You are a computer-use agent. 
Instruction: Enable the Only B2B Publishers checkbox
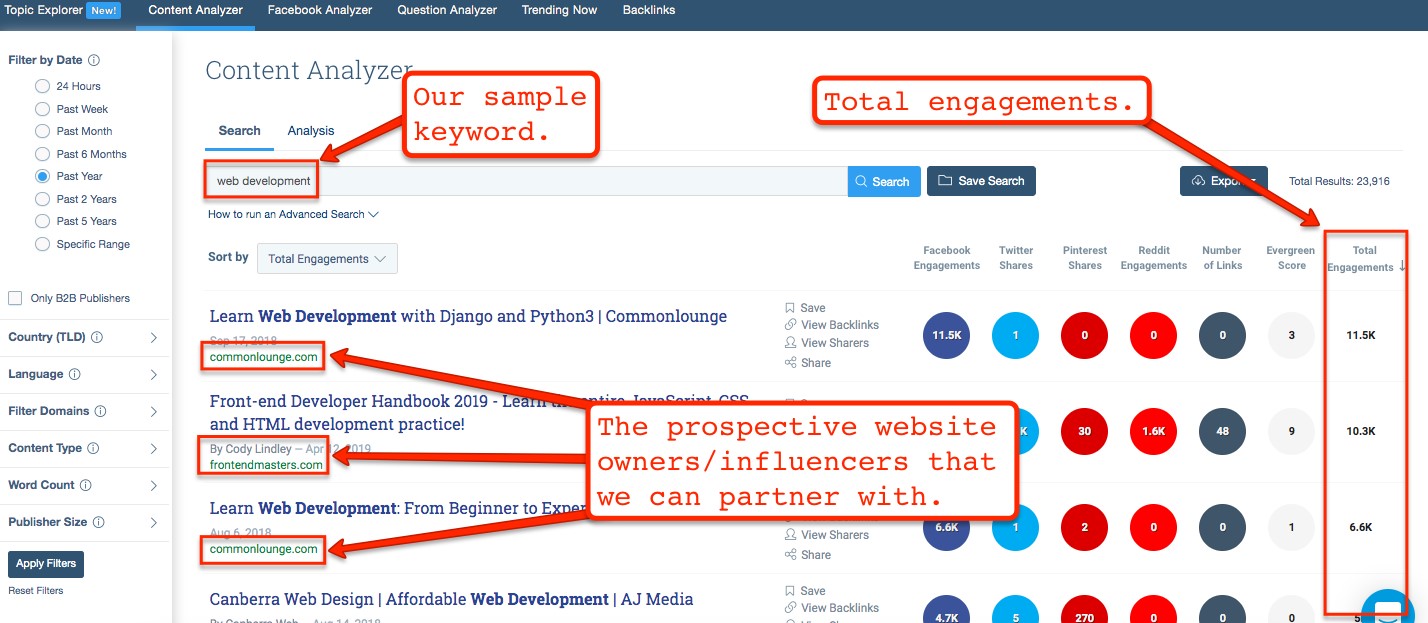click(x=15, y=298)
